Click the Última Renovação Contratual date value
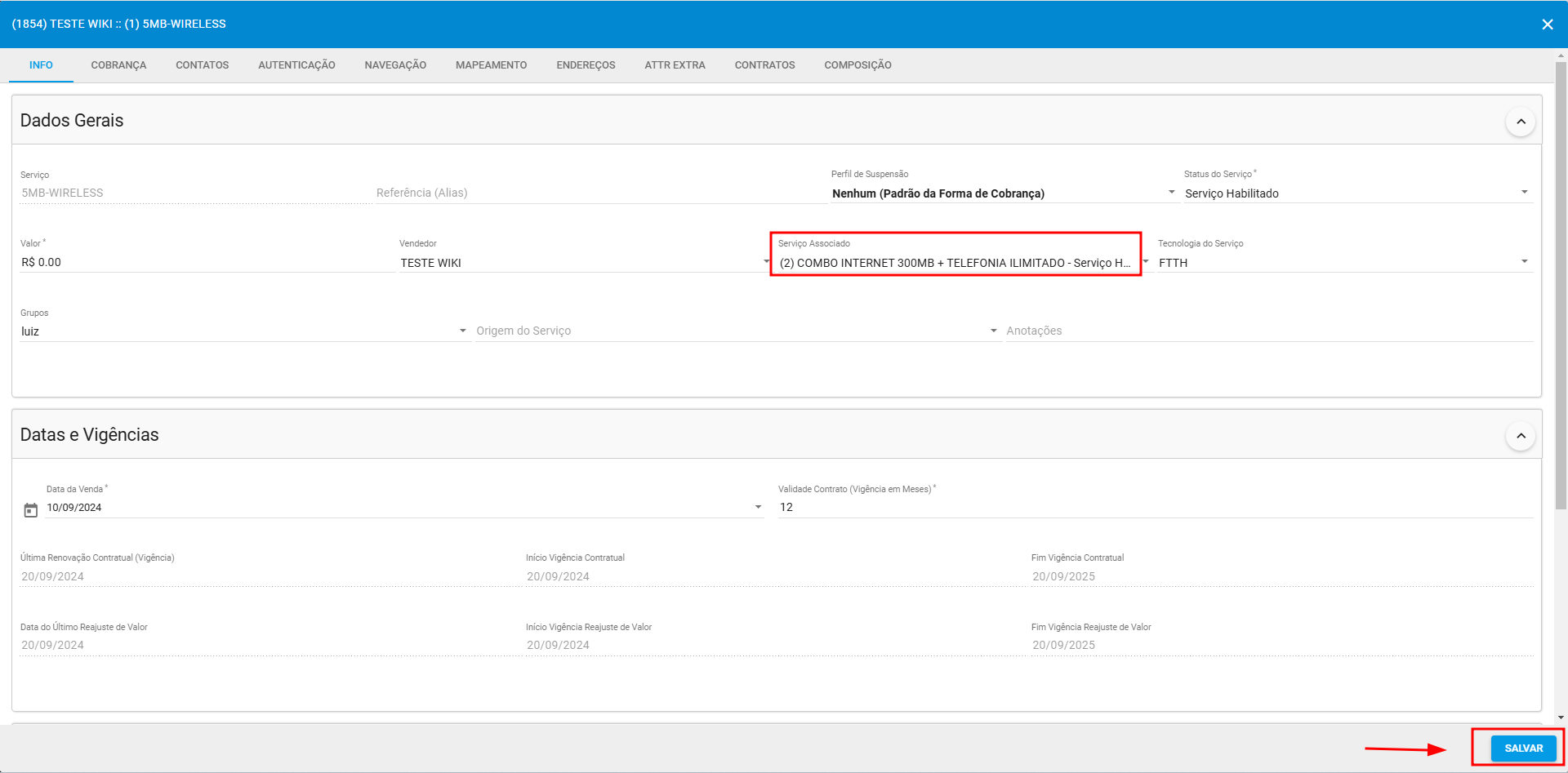 (x=53, y=577)
